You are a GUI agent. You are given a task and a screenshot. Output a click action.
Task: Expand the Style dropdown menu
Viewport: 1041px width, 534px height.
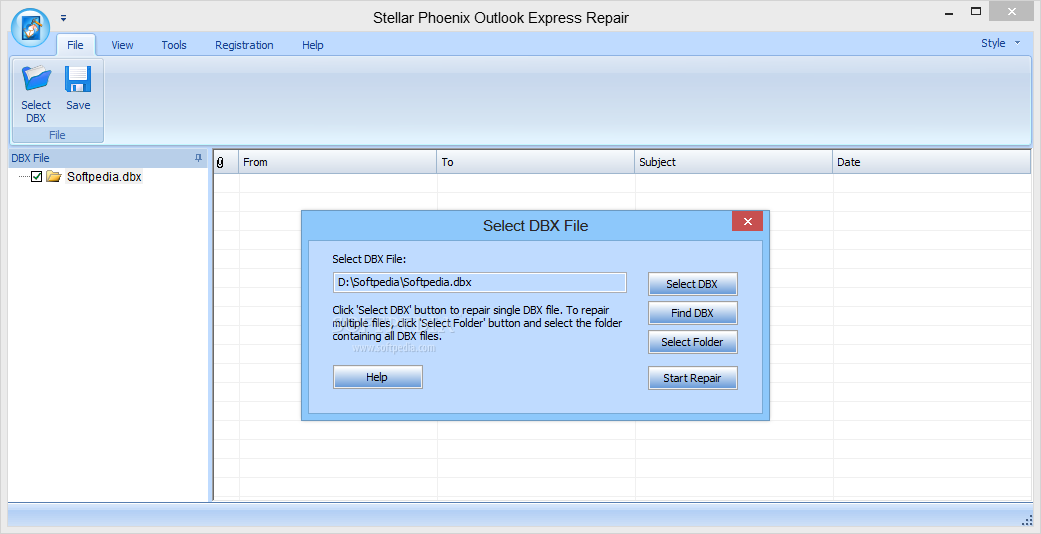pos(1001,43)
